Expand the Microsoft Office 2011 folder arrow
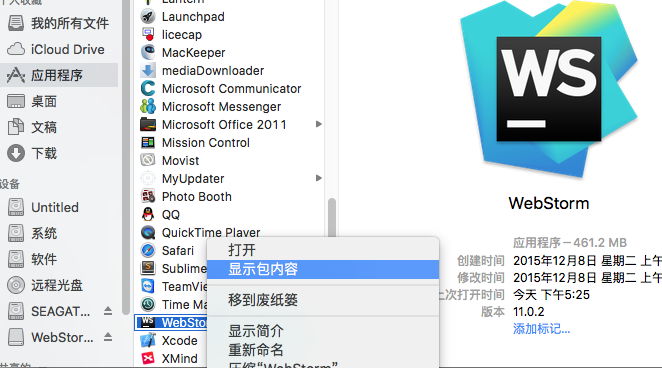The width and height of the screenshot is (662, 368). pyautogui.click(x=319, y=124)
